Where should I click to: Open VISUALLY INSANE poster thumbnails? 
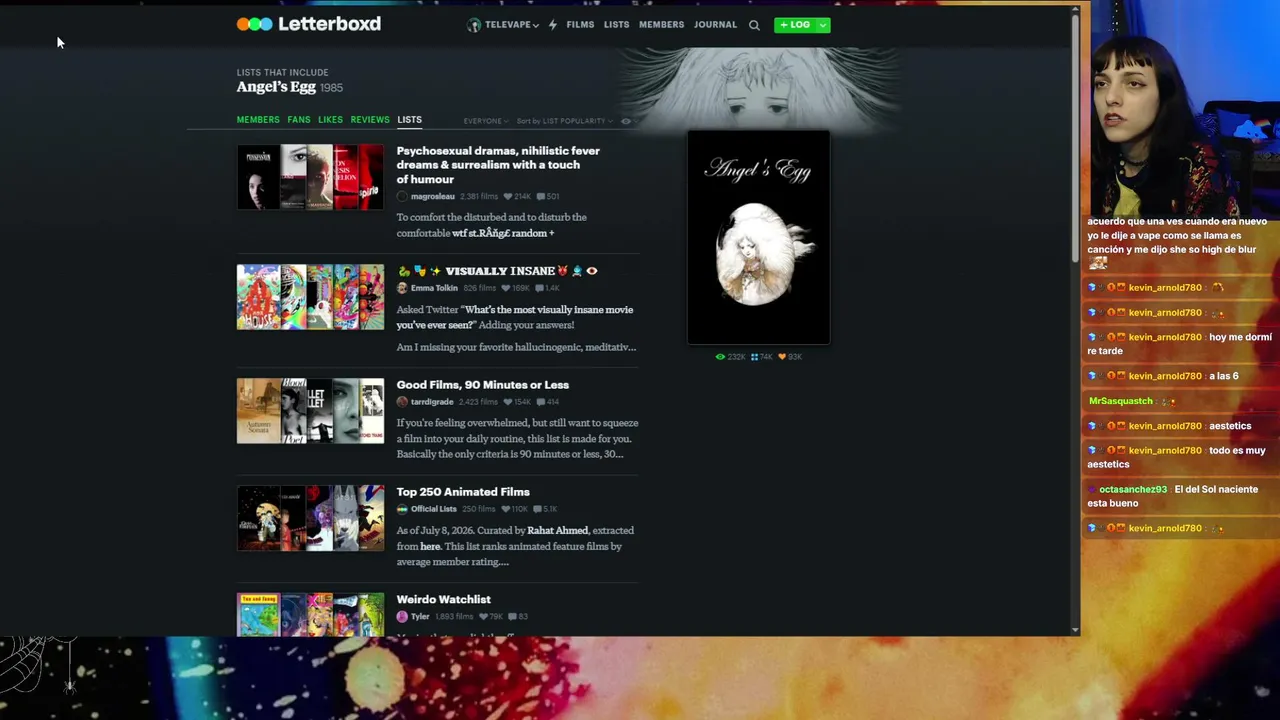click(310, 297)
